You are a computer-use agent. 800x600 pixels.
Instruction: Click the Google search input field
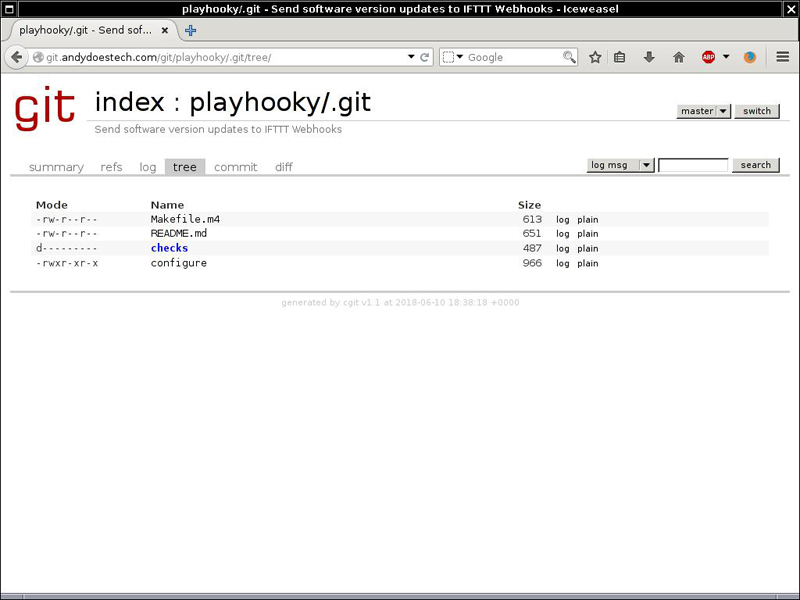point(513,57)
